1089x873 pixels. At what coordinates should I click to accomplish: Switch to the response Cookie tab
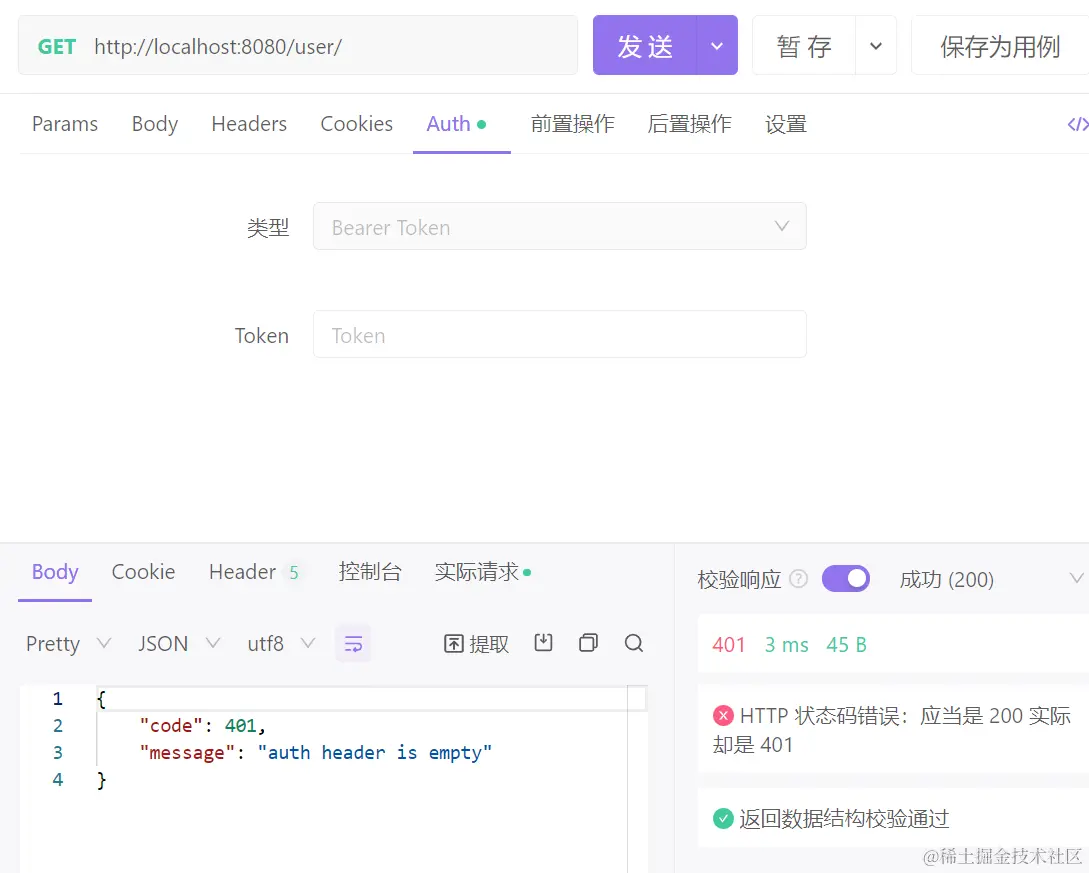point(143,572)
